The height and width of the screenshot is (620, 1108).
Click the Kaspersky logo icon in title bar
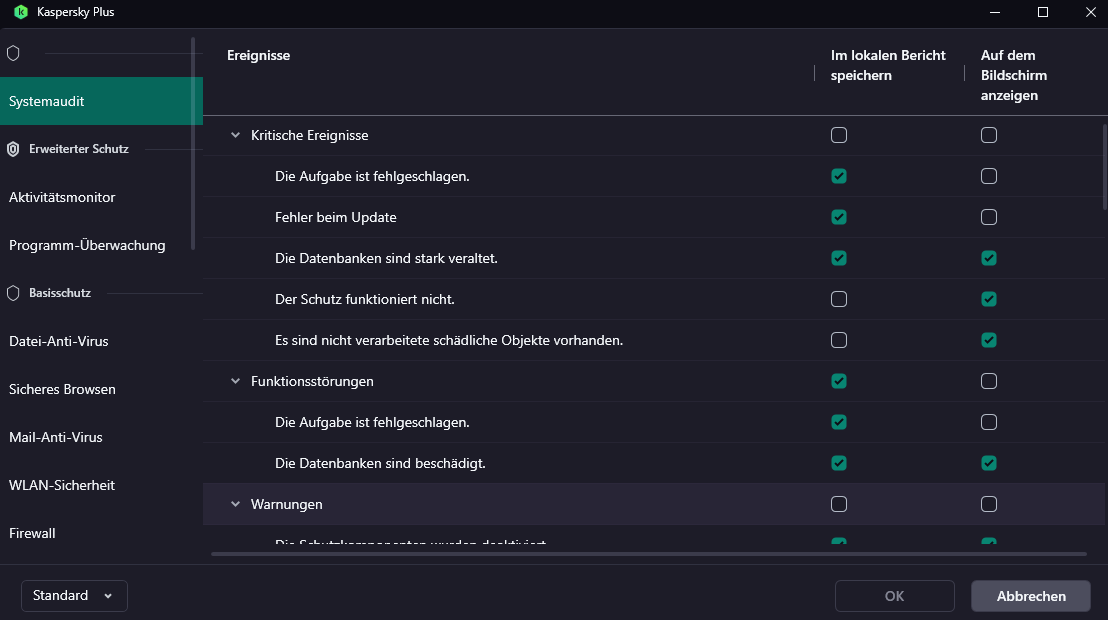coord(20,12)
